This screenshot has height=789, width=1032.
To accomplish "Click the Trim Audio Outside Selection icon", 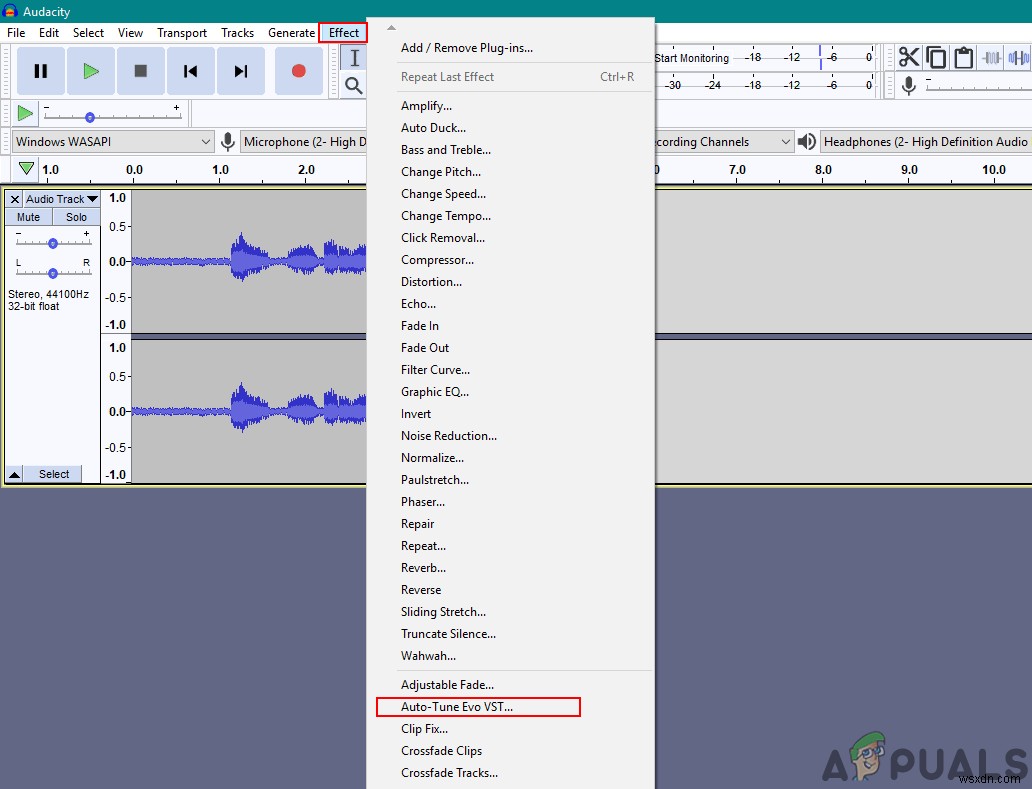I will [991, 57].
